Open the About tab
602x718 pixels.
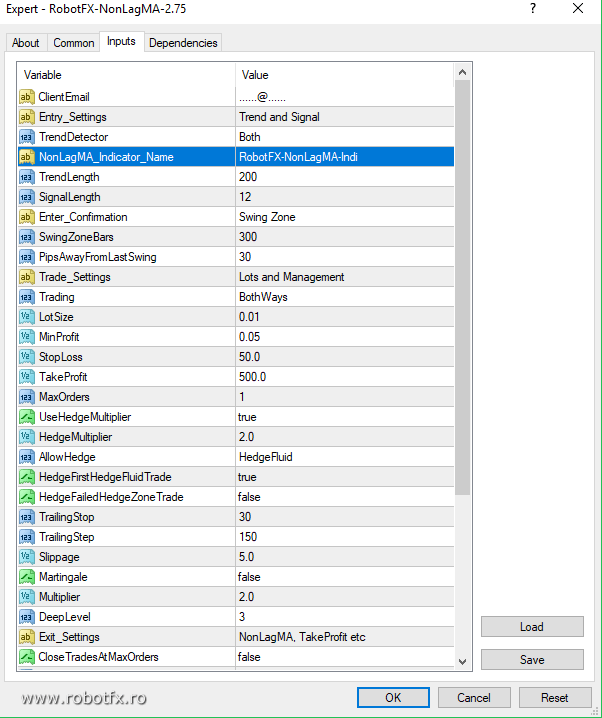26,43
